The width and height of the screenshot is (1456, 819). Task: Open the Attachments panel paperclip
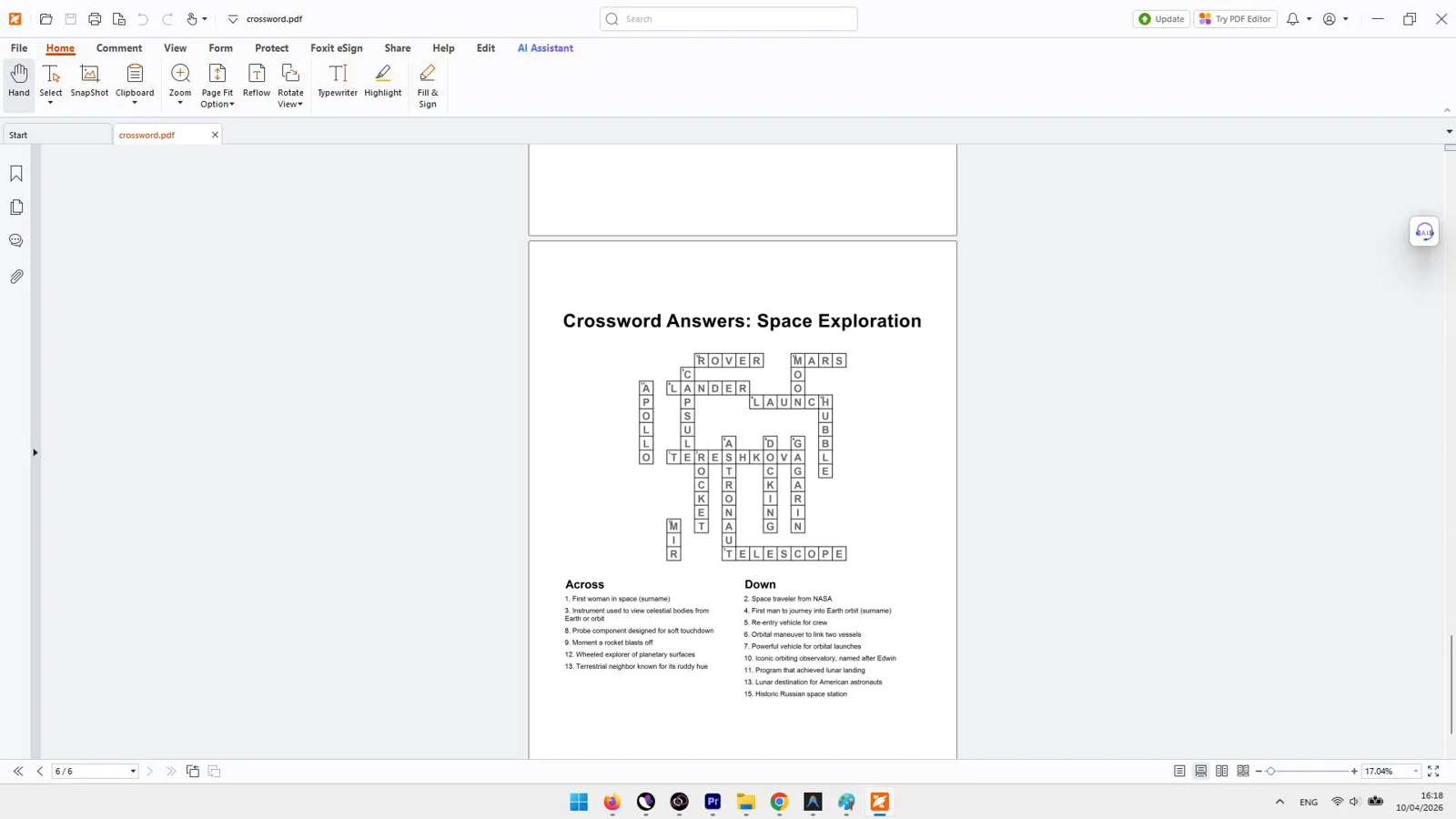16,277
